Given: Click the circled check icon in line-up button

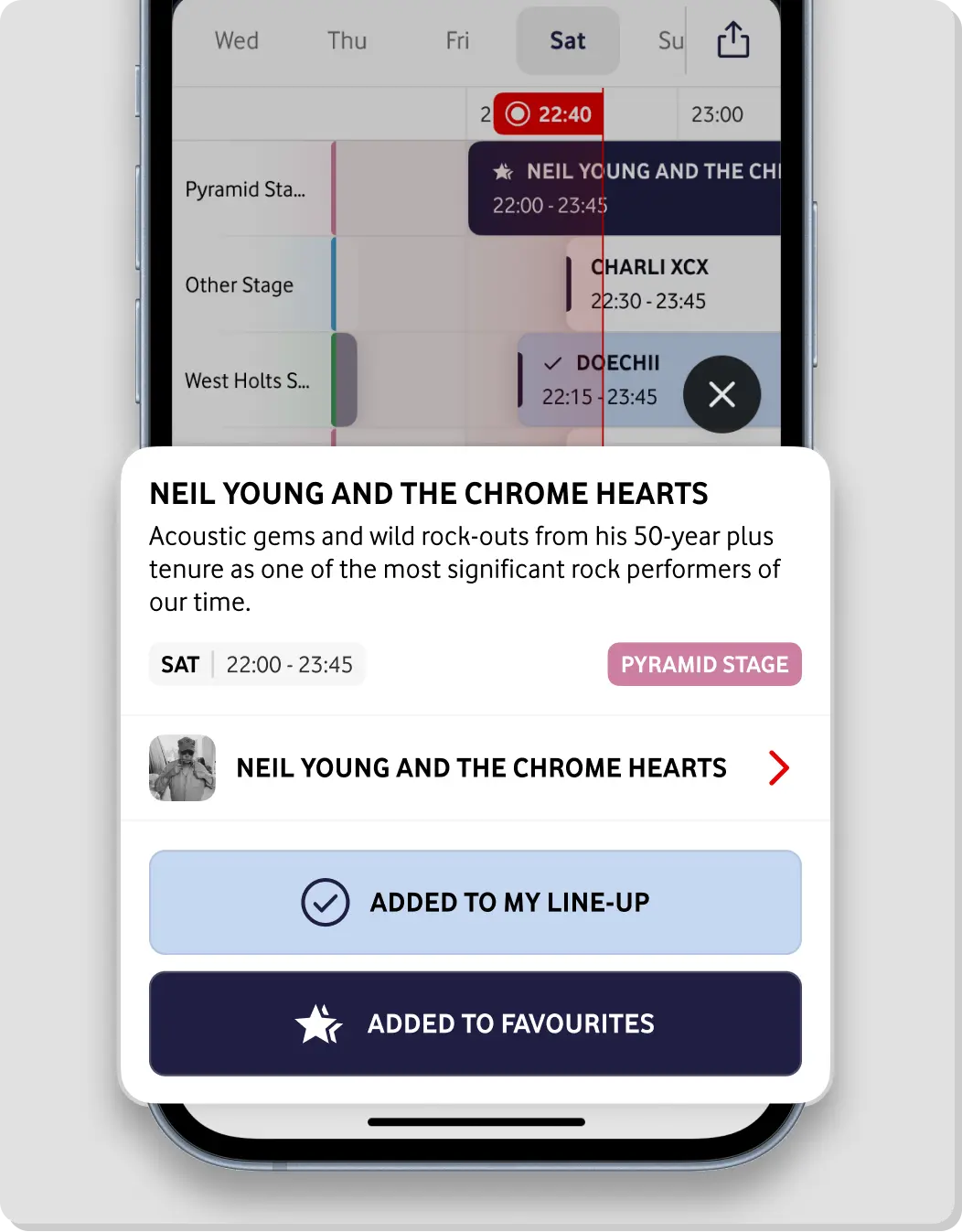Looking at the screenshot, I should point(326,903).
